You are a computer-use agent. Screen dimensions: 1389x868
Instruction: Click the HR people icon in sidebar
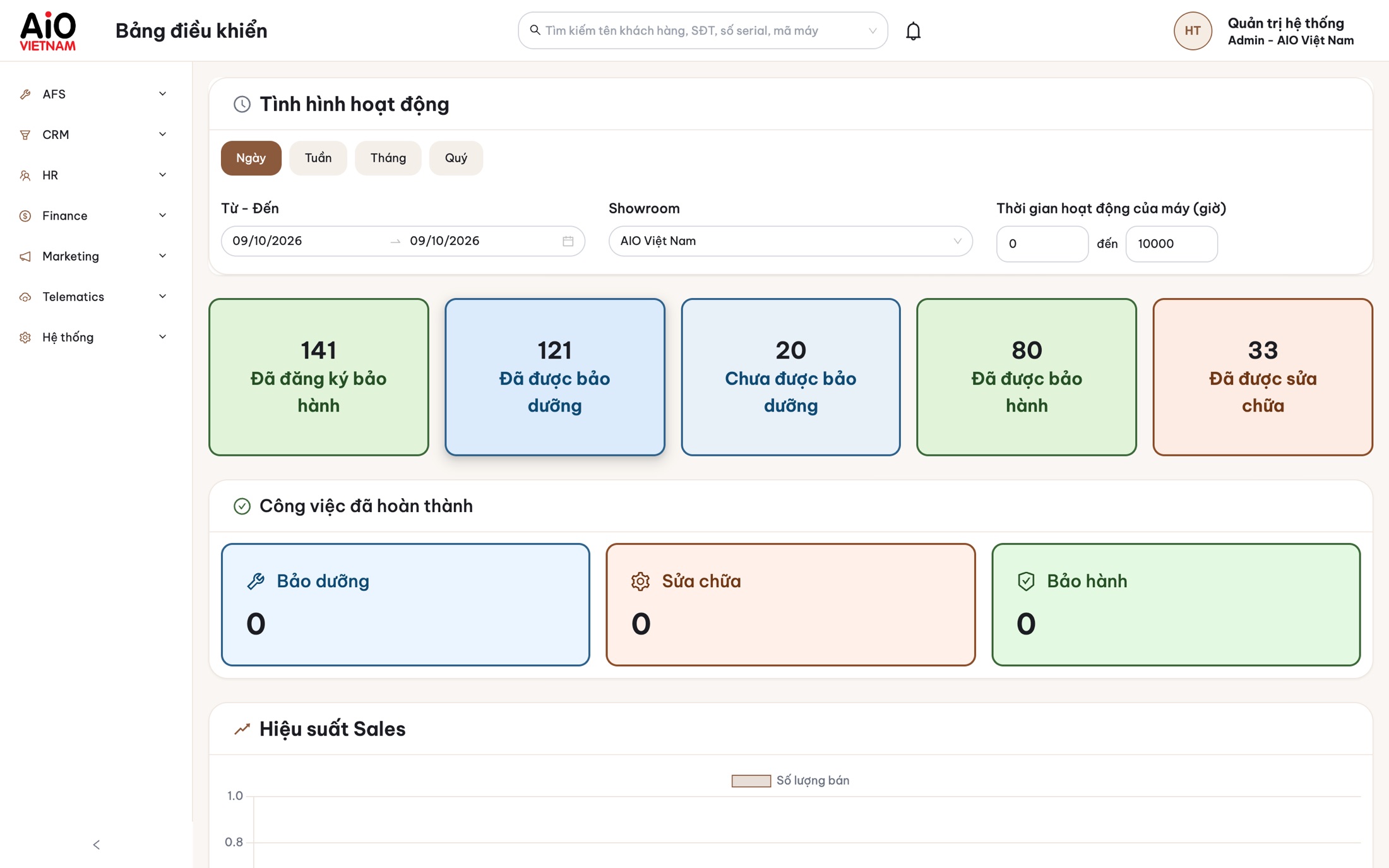[25, 175]
